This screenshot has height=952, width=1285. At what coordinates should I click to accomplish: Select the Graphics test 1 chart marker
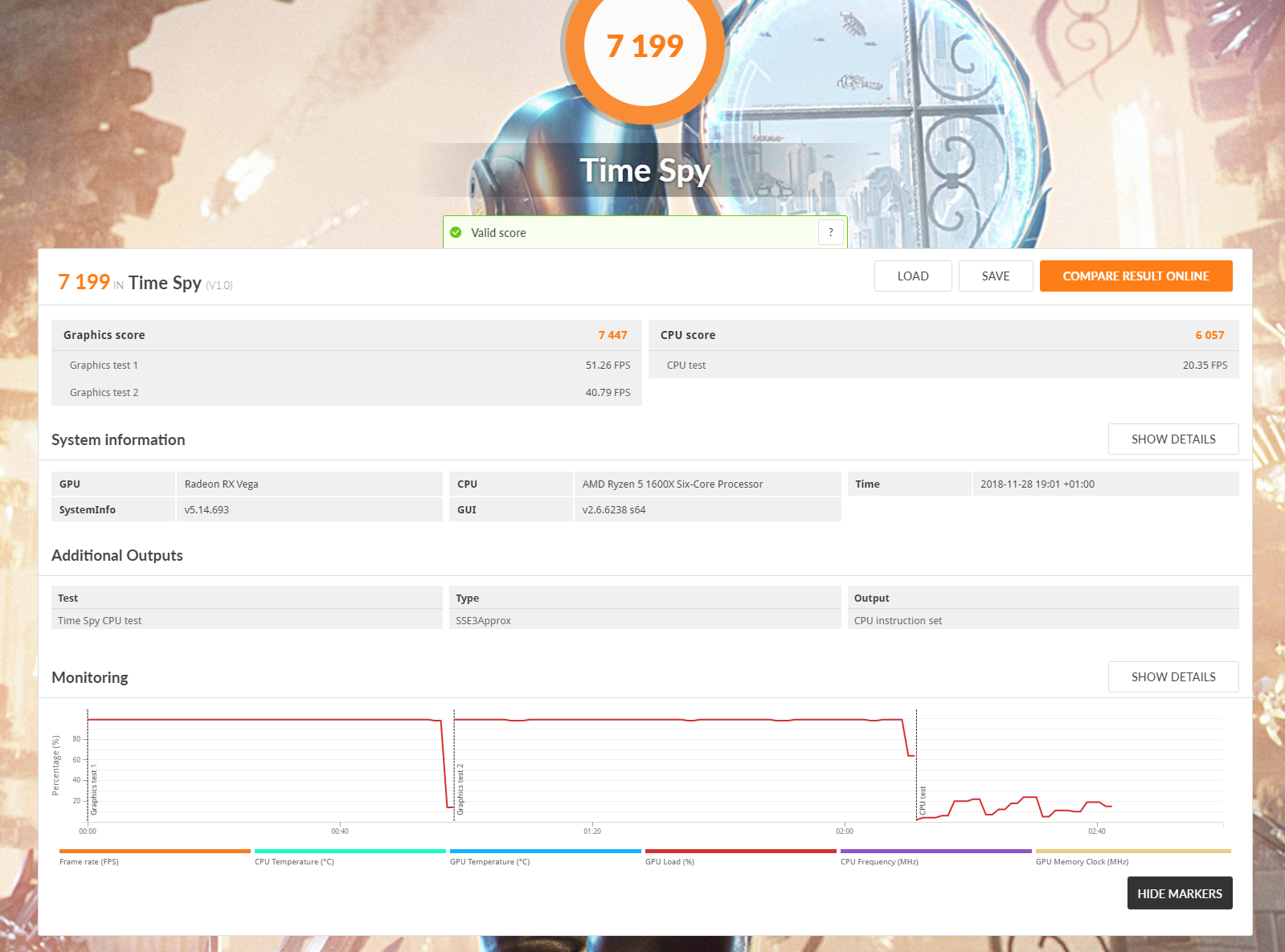point(93,790)
